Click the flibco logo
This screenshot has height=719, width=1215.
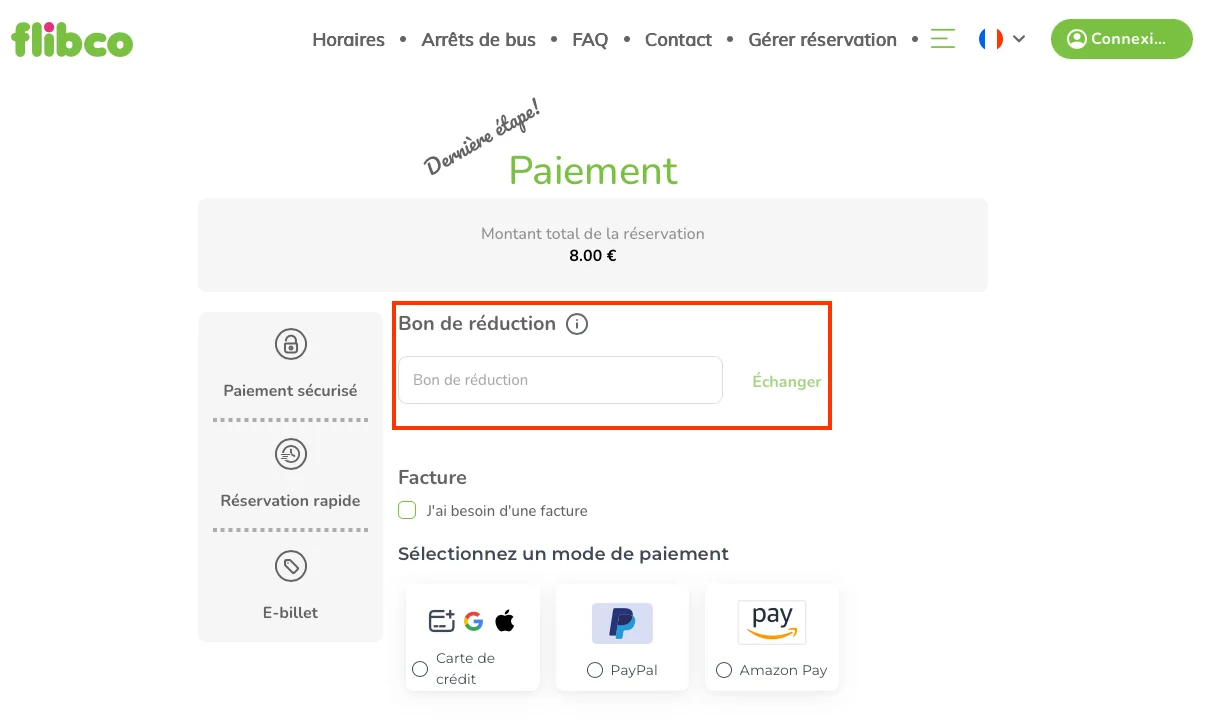click(71, 40)
